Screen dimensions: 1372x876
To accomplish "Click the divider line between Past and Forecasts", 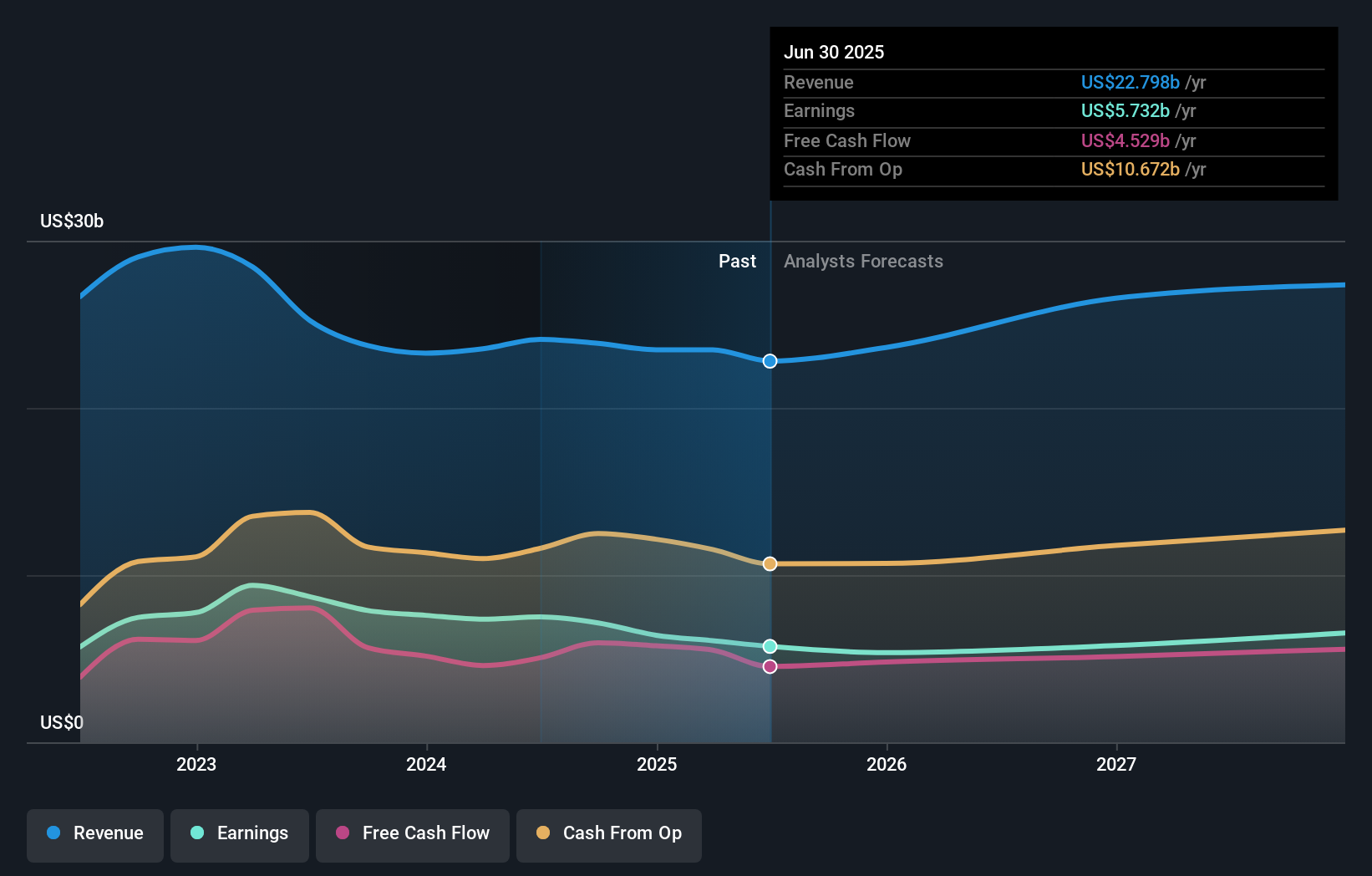I will click(x=770, y=468).
